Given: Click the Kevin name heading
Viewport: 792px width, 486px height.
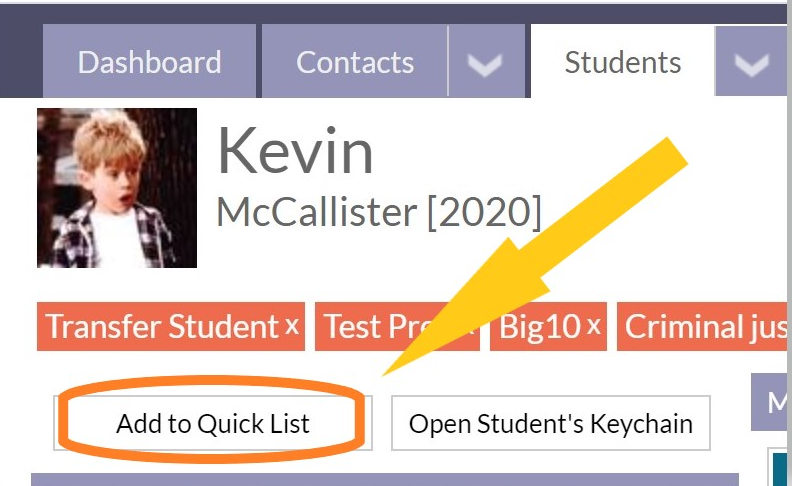Looking at the screenshot, I should [295, 151].
